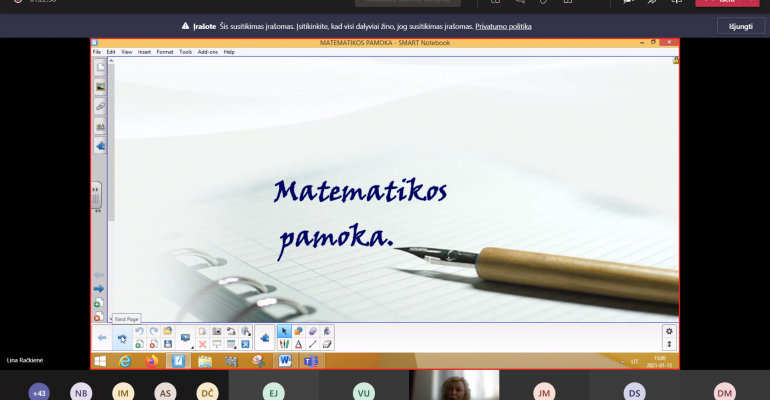The image size is (770, 400).
Task: Click the Next Page arrow in bottom toolbar
Action: pos(122,338)
